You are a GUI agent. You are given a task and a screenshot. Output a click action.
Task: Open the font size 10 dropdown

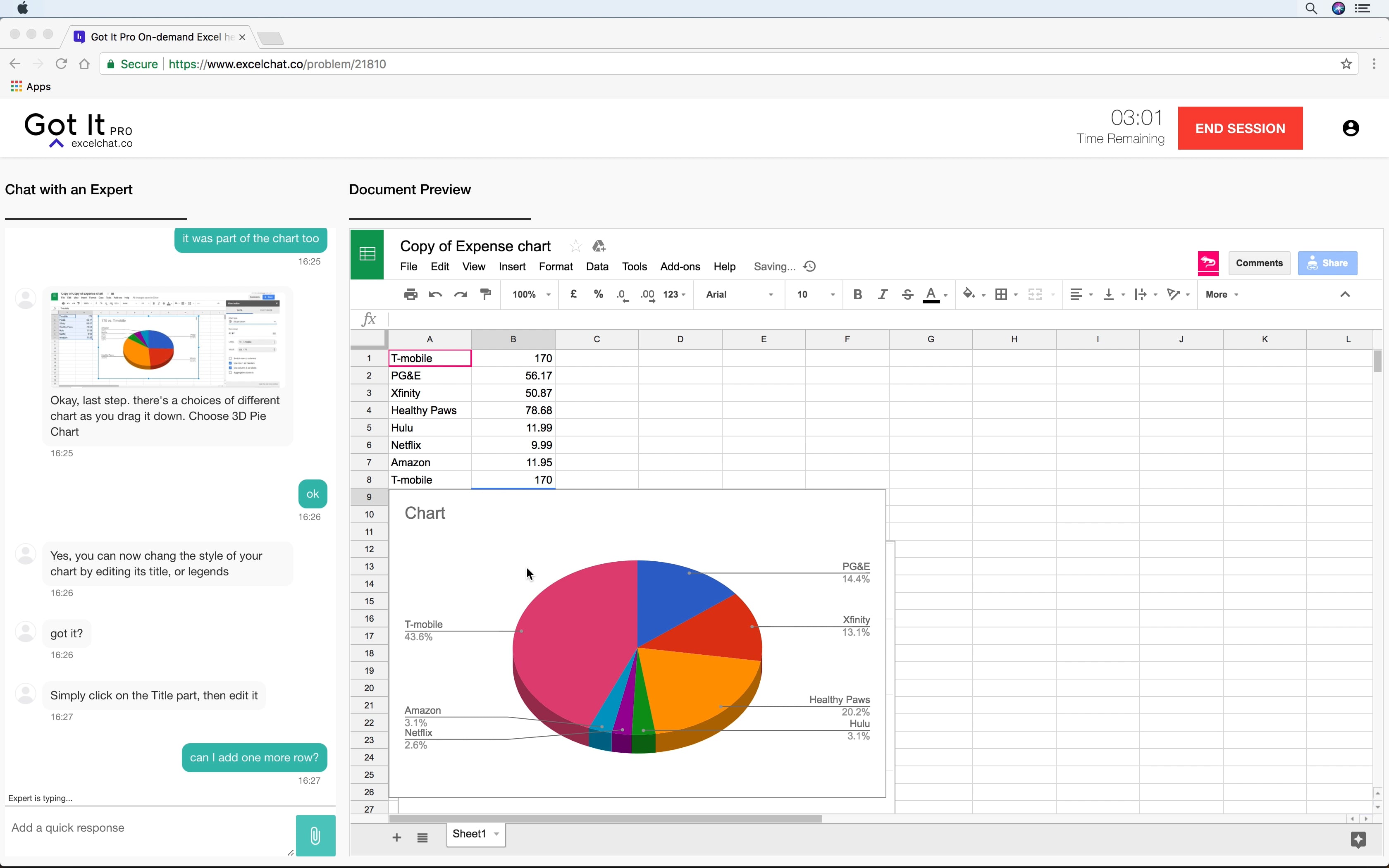point(816,294)
